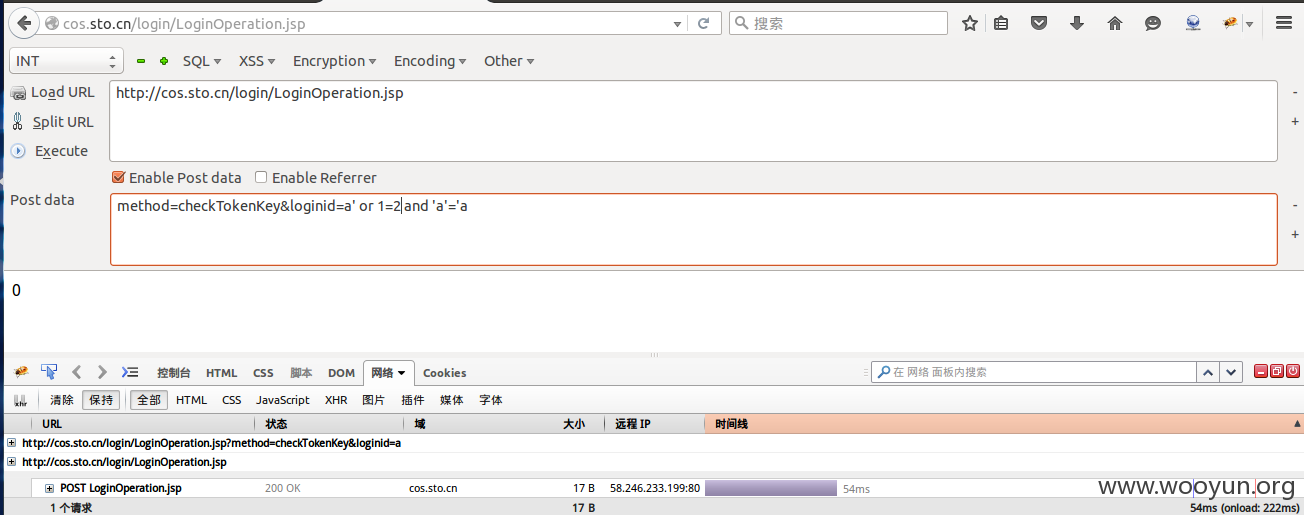Viewport: 1304px width, 515px height.
Task: Go back in Firebug panel history
Action: [x=77, y=372]
